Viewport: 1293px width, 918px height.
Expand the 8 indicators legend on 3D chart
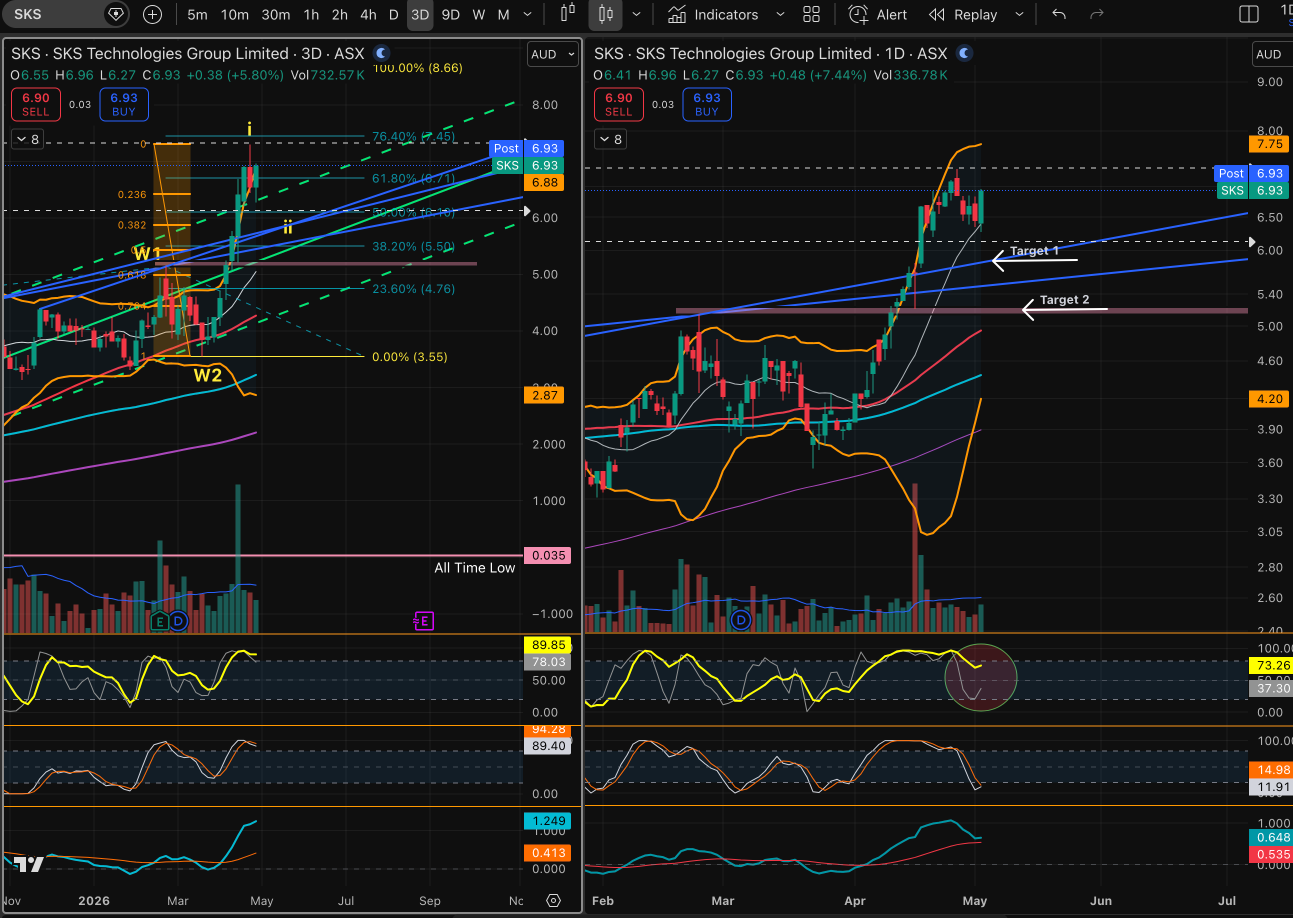coord(26,139)
